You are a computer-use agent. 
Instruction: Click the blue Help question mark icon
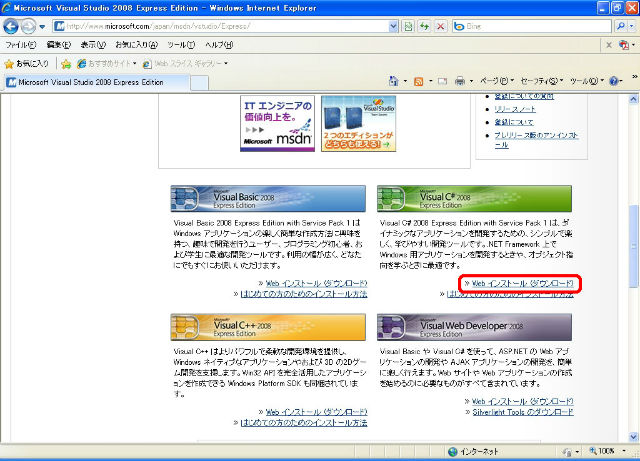pyautogui.click(x=613, y=81)
